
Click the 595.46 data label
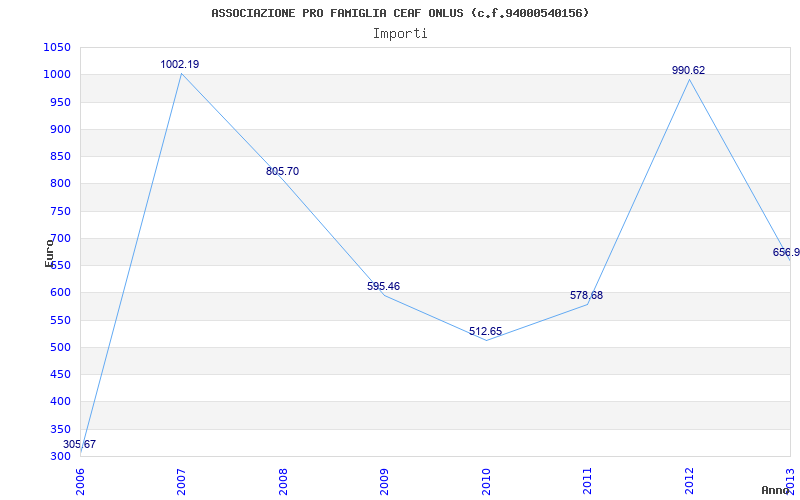tap(383, 286)
